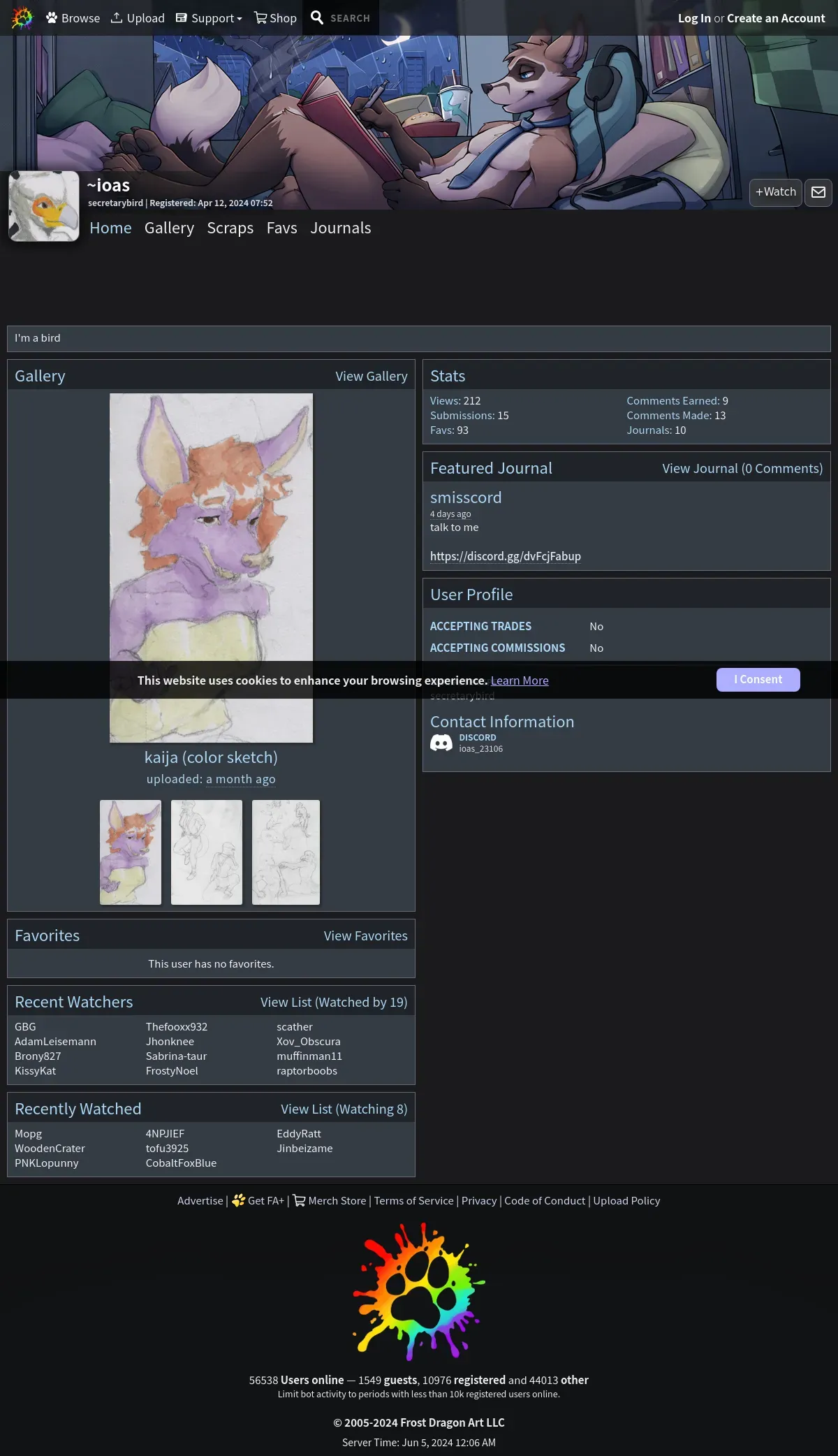Click the Upload arrow icon

pyautogui.click(x=117, y=17)
